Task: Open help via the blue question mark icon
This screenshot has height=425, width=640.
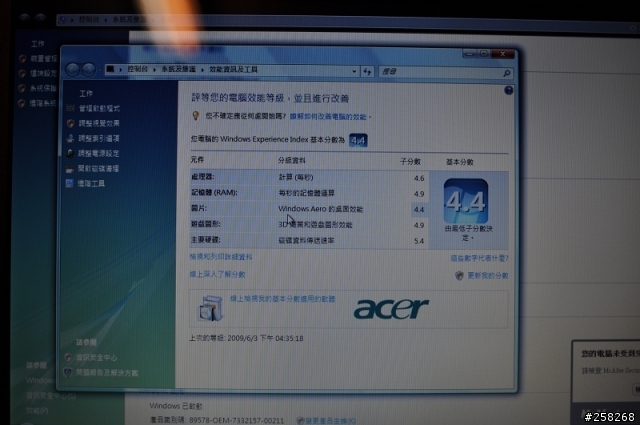Action: pos(508,90)
